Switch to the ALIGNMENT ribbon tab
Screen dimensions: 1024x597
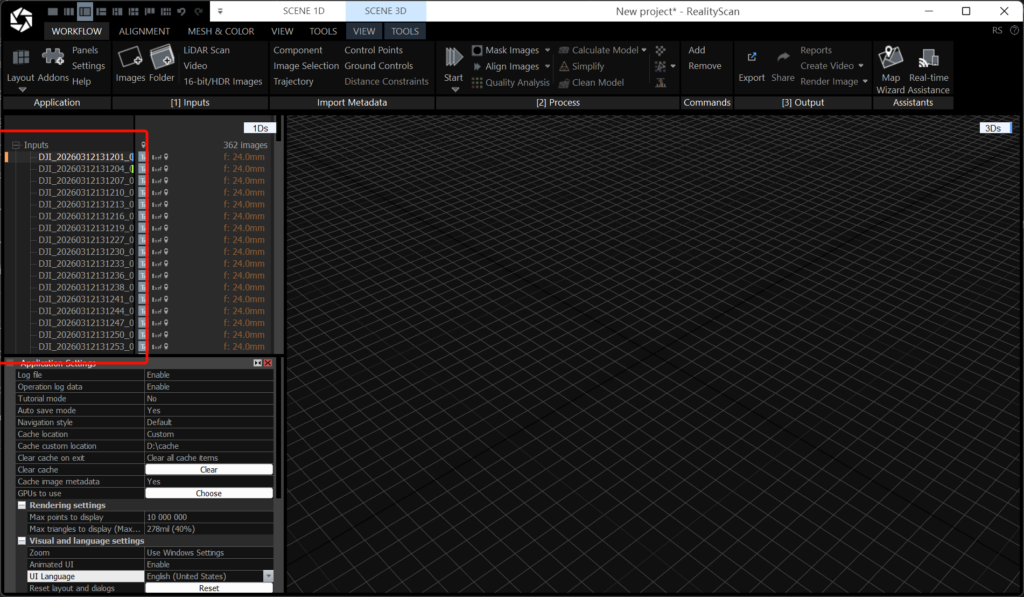point(144,31)
